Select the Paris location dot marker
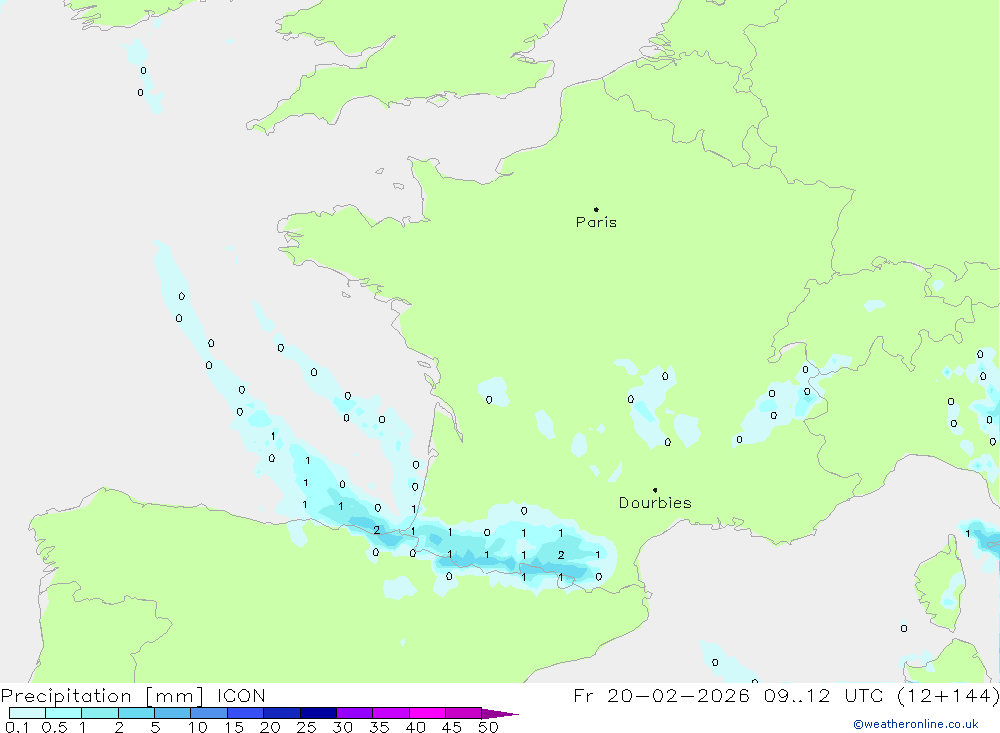This screenshot has height=733, width=1000. point(596,209)
